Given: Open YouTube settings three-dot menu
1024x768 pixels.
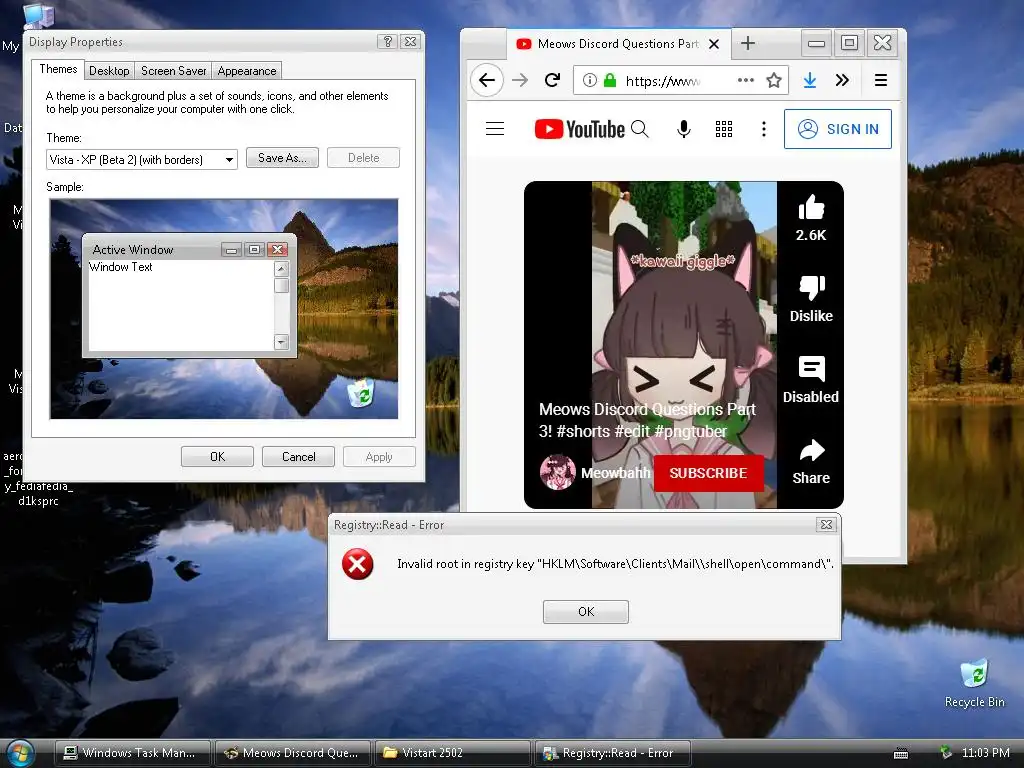Looking at the screenshot, I should (x=763, y=129).
